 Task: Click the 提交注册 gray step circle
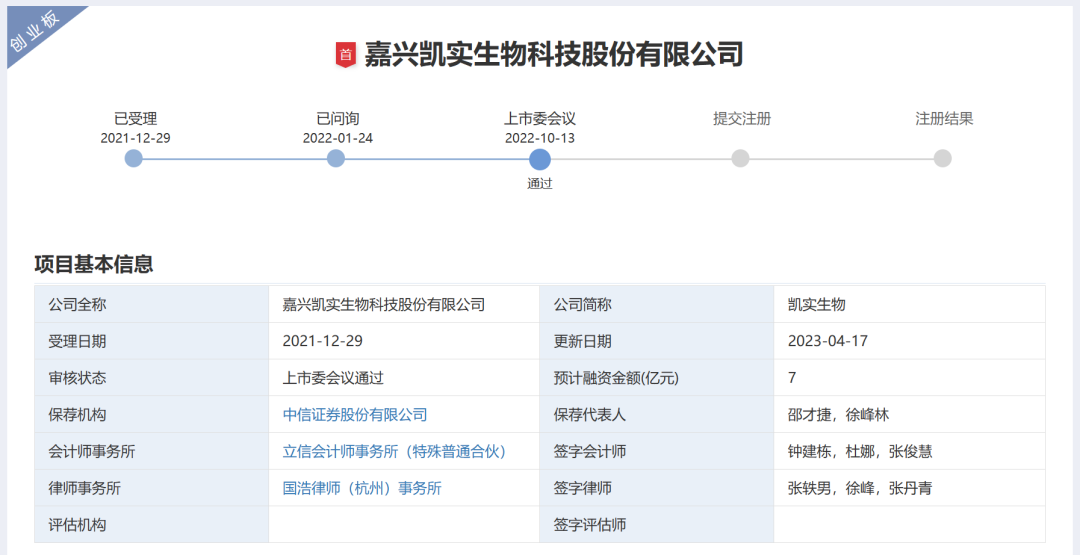[x=740, y=158]
